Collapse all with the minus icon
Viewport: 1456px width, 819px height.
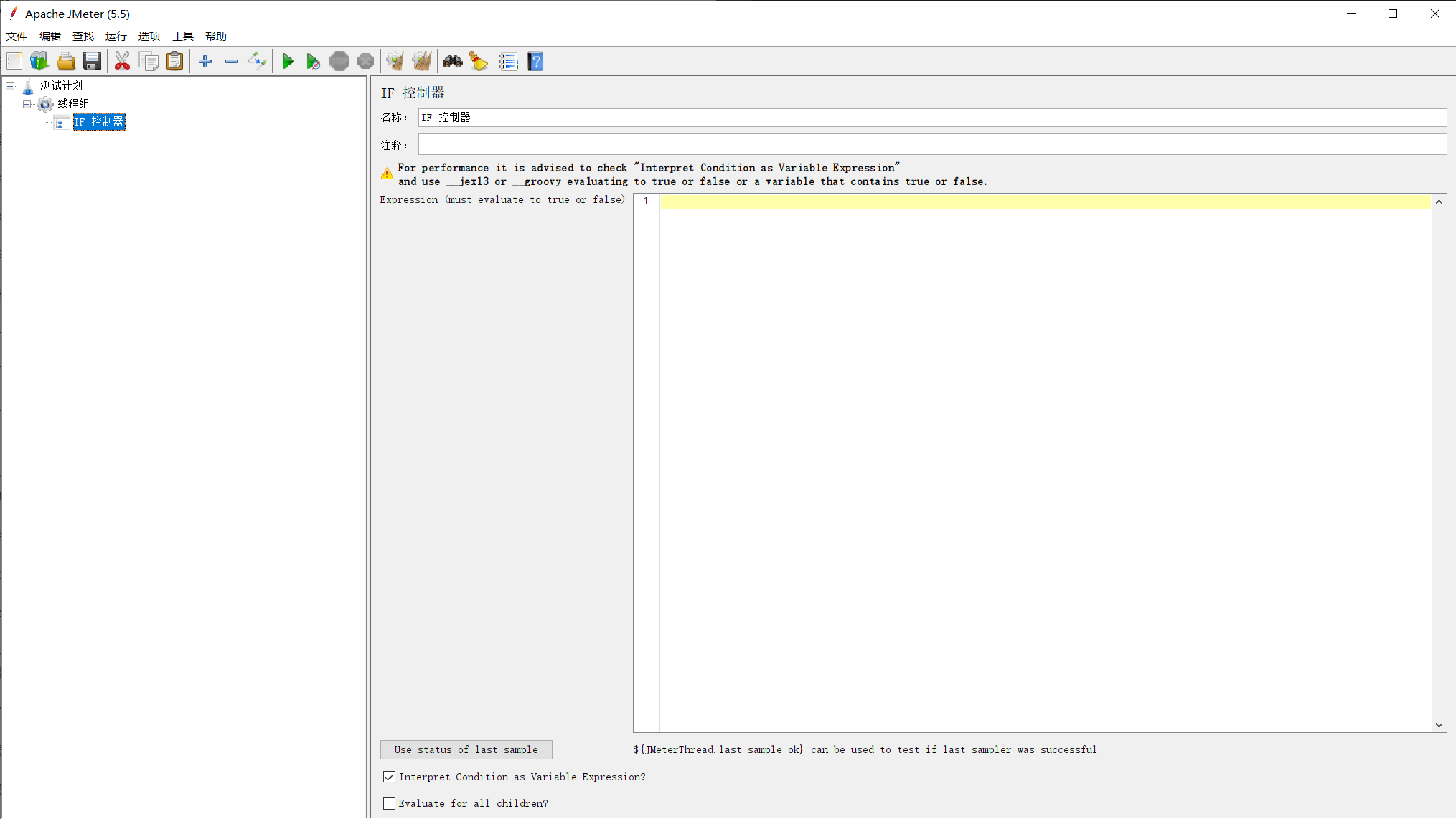coord(231,62)
